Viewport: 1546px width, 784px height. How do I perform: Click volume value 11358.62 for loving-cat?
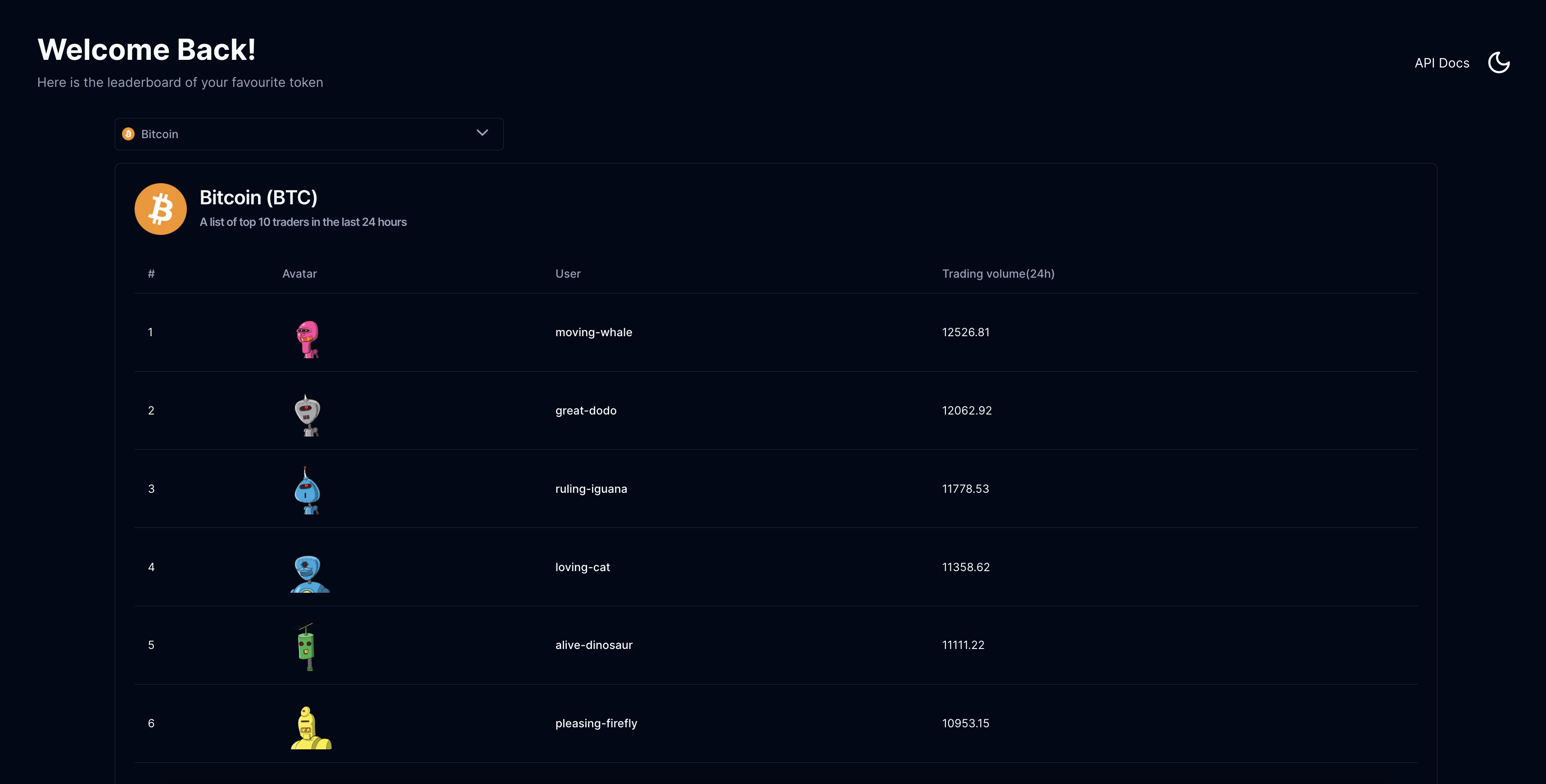[x=965, y=567]
